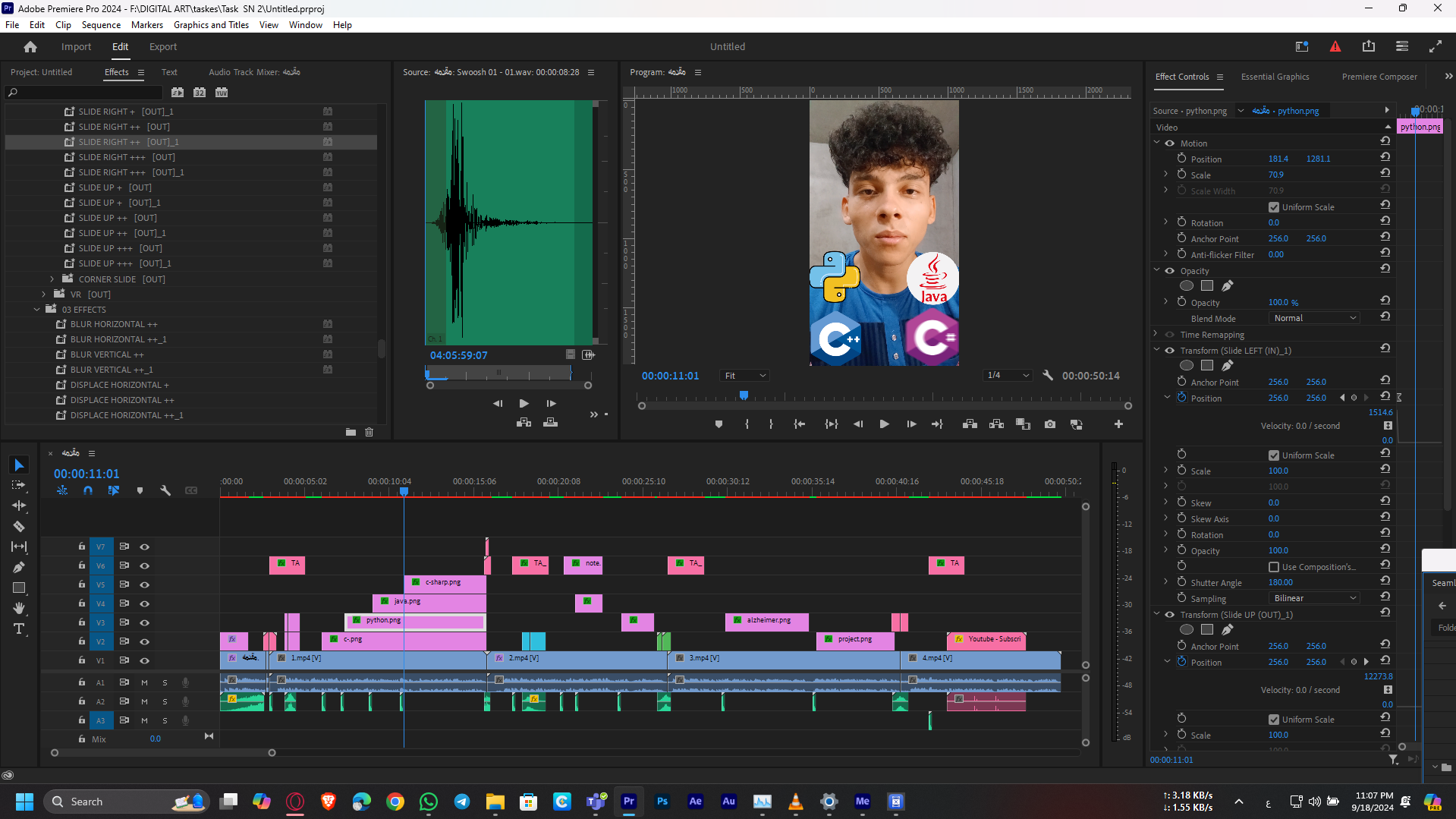The height and width of the screenshot is (819, 1456).
Task: Open the Program monitor button editor plus
Action: click(1118, 424)
